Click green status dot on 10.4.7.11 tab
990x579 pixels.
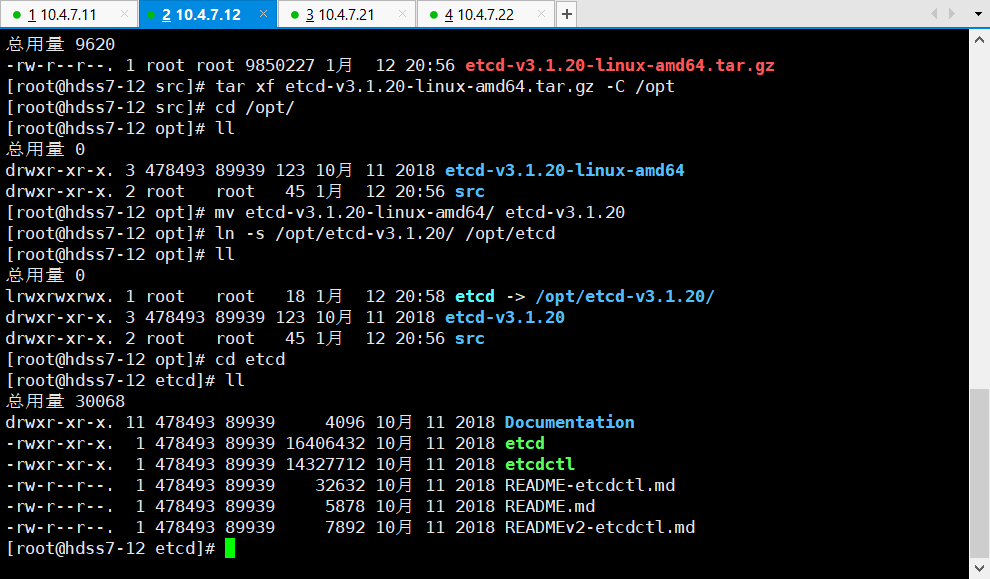[x=16, y=15]
